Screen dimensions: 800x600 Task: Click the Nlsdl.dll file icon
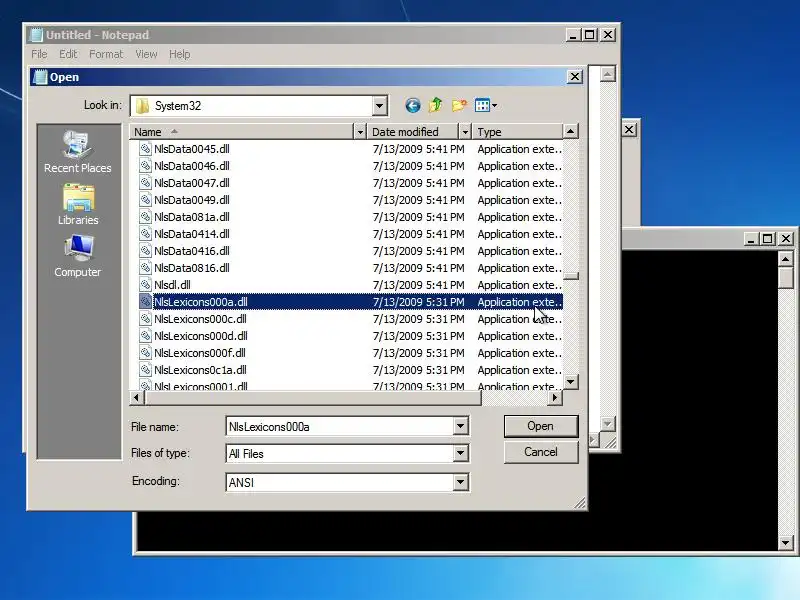[146, 285]
